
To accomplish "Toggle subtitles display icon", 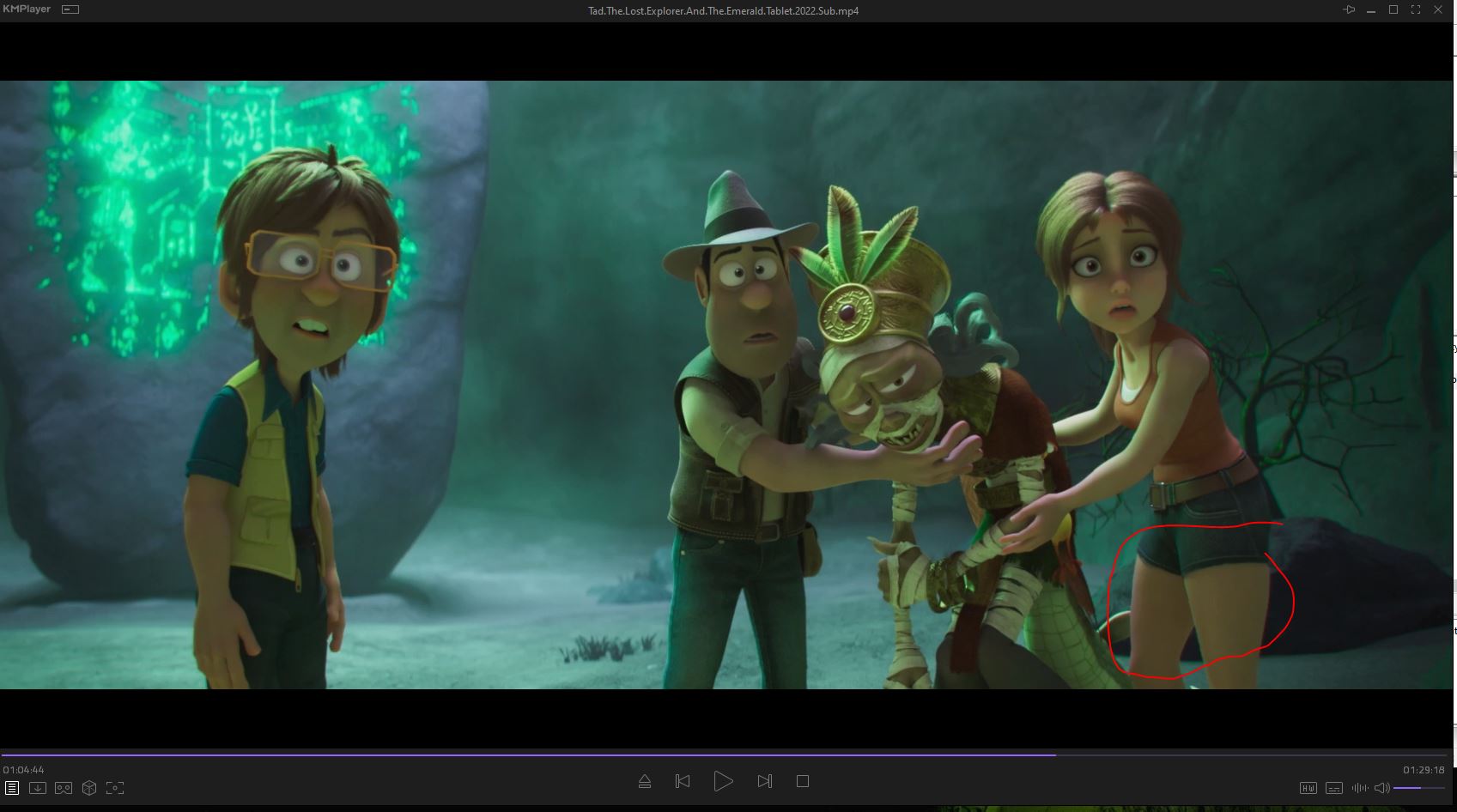I will click(x=1333, y=788).
